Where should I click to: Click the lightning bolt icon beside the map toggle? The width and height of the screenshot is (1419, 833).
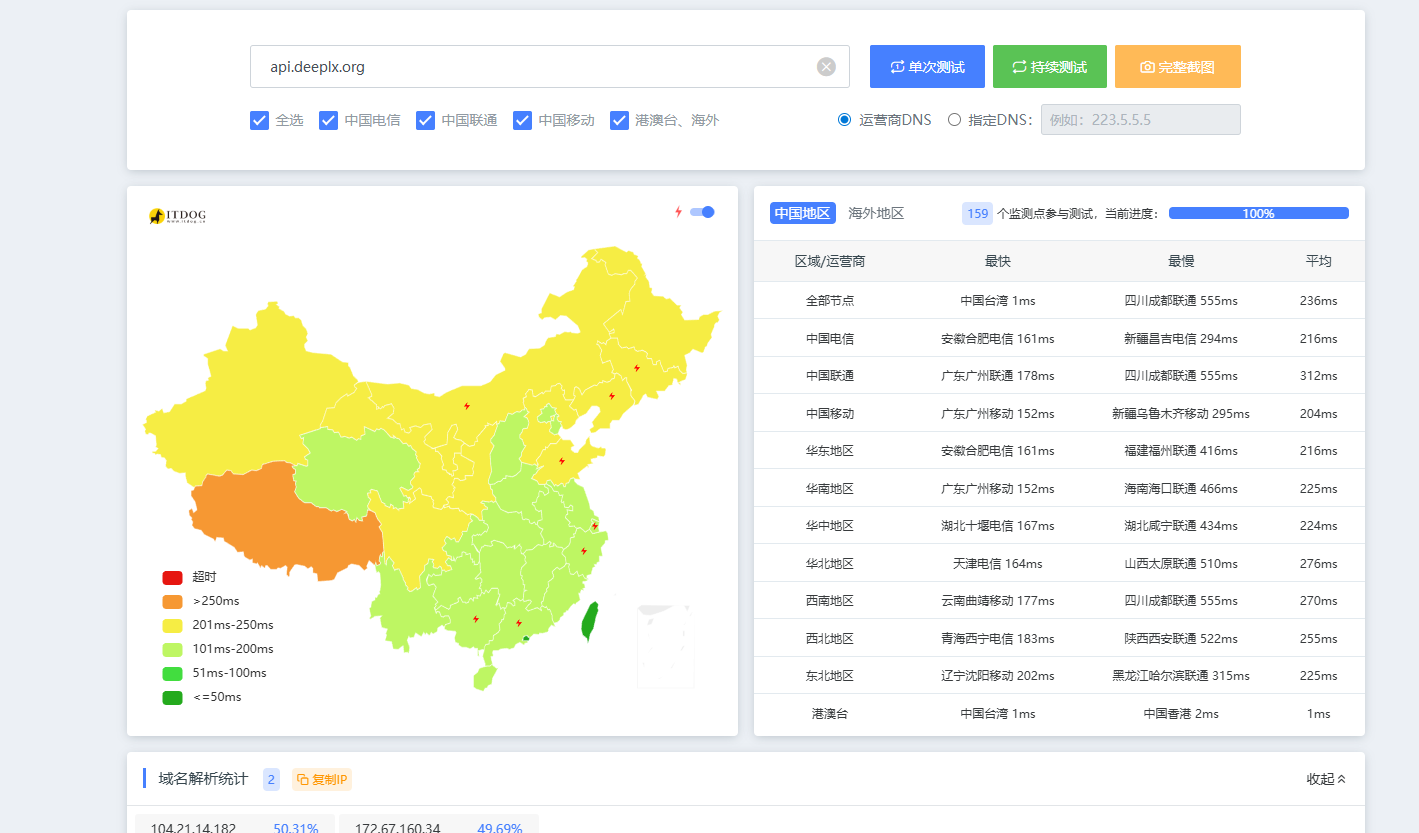[x=678, y=212]
